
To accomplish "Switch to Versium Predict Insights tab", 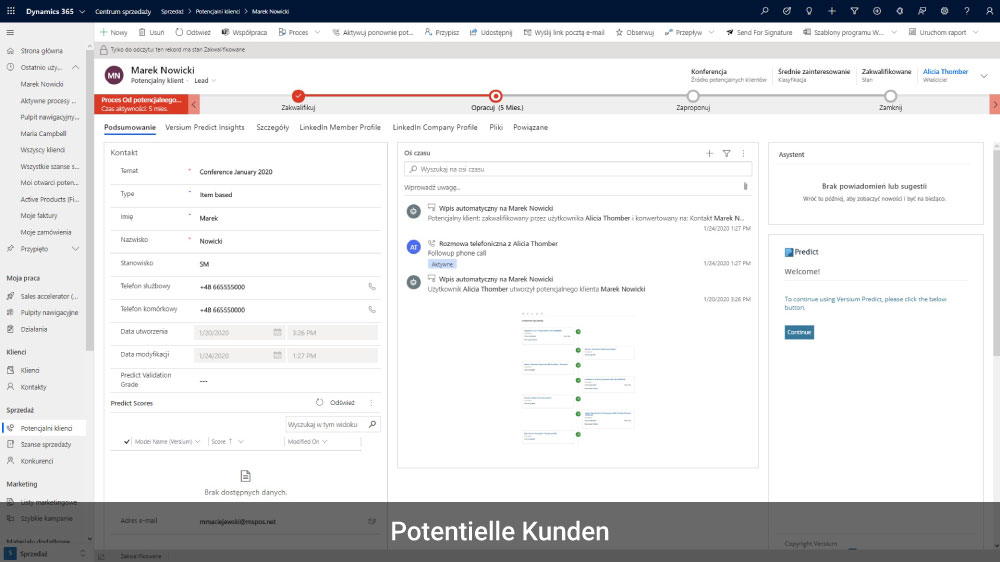I will tap(205, 128).
